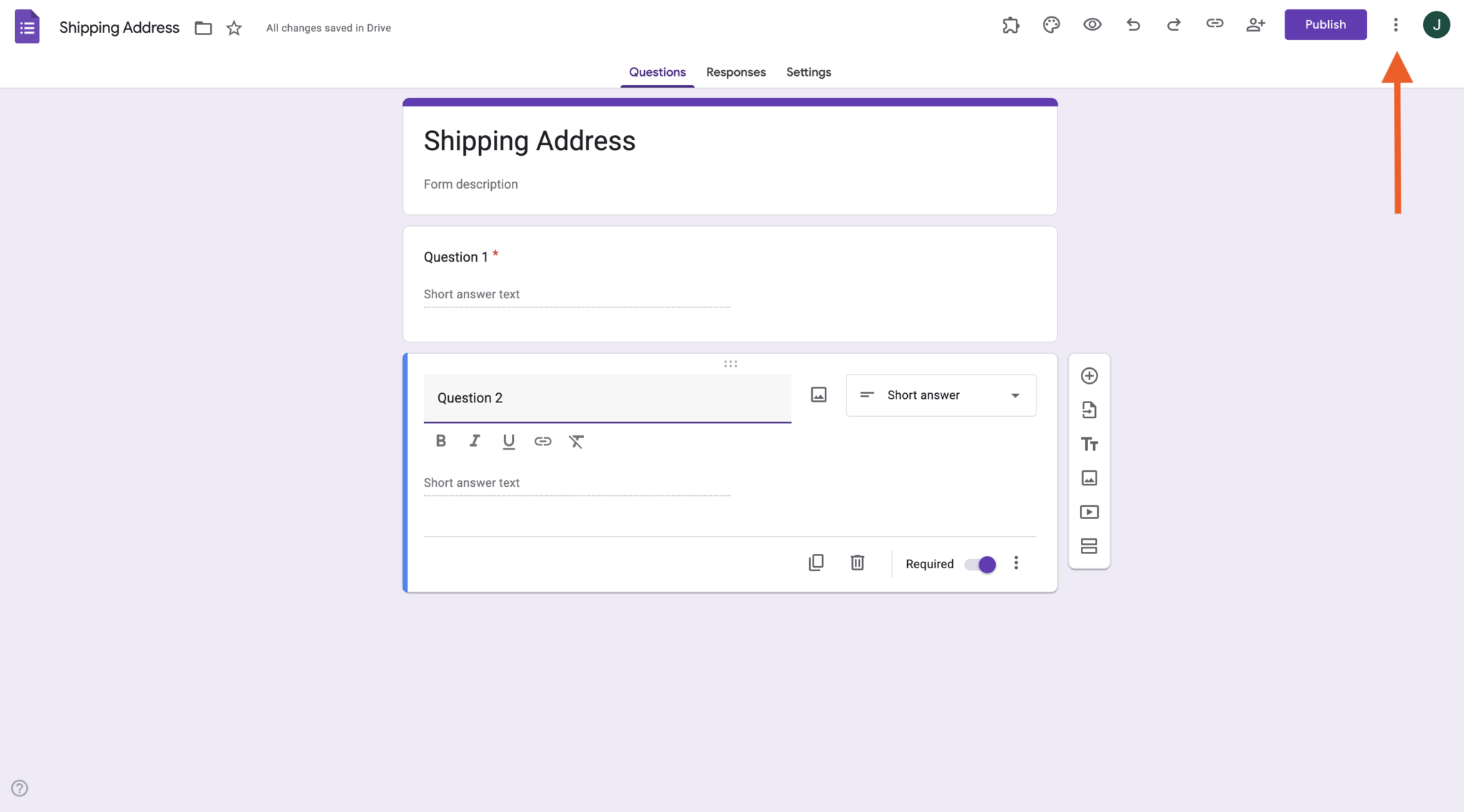This screenshot has height=812, width=1464.
Task: Customize the form theme palette
Action: (1051, 24)
